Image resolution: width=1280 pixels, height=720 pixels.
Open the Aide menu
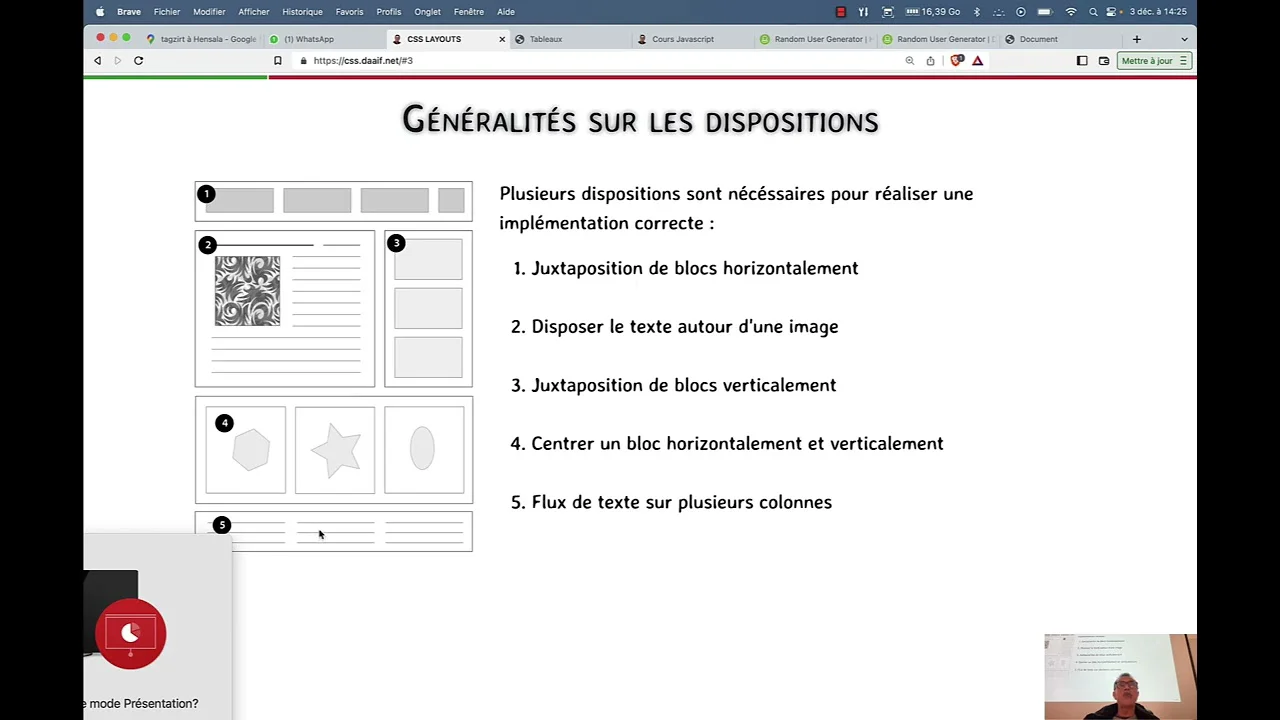[x=506, y=12]
